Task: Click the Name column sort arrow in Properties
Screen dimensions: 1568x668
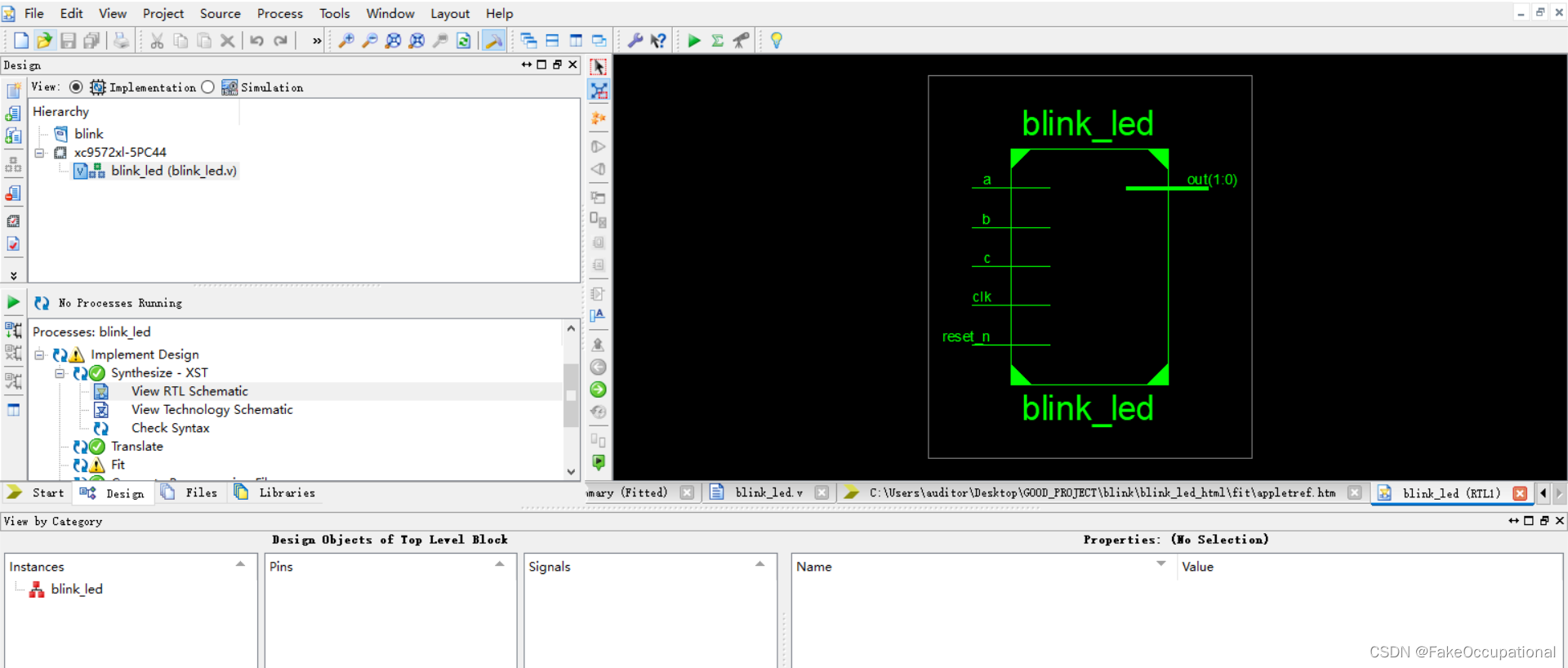Action: [x=1160, y=564]
